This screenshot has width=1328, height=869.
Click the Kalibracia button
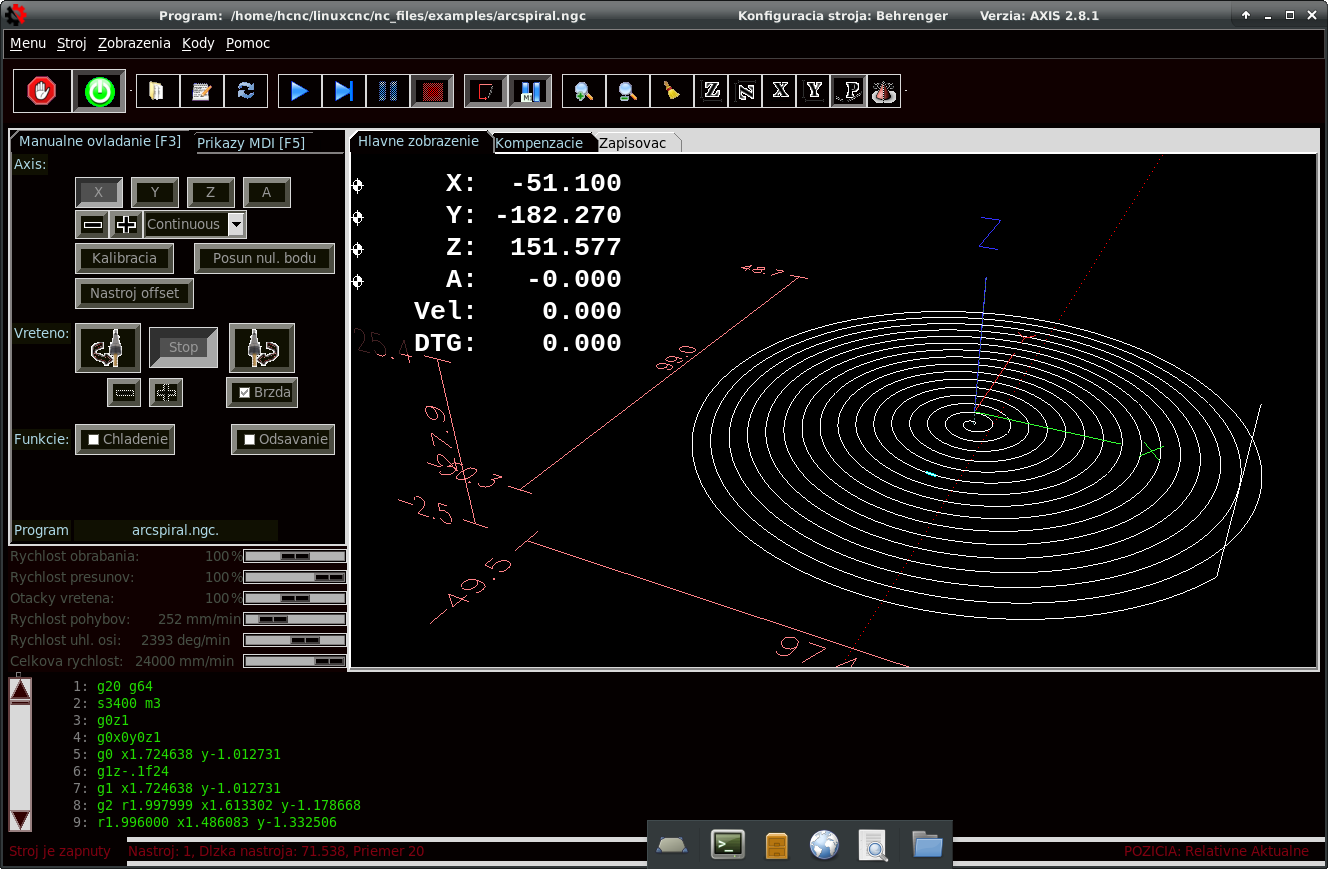pos(124,258)
